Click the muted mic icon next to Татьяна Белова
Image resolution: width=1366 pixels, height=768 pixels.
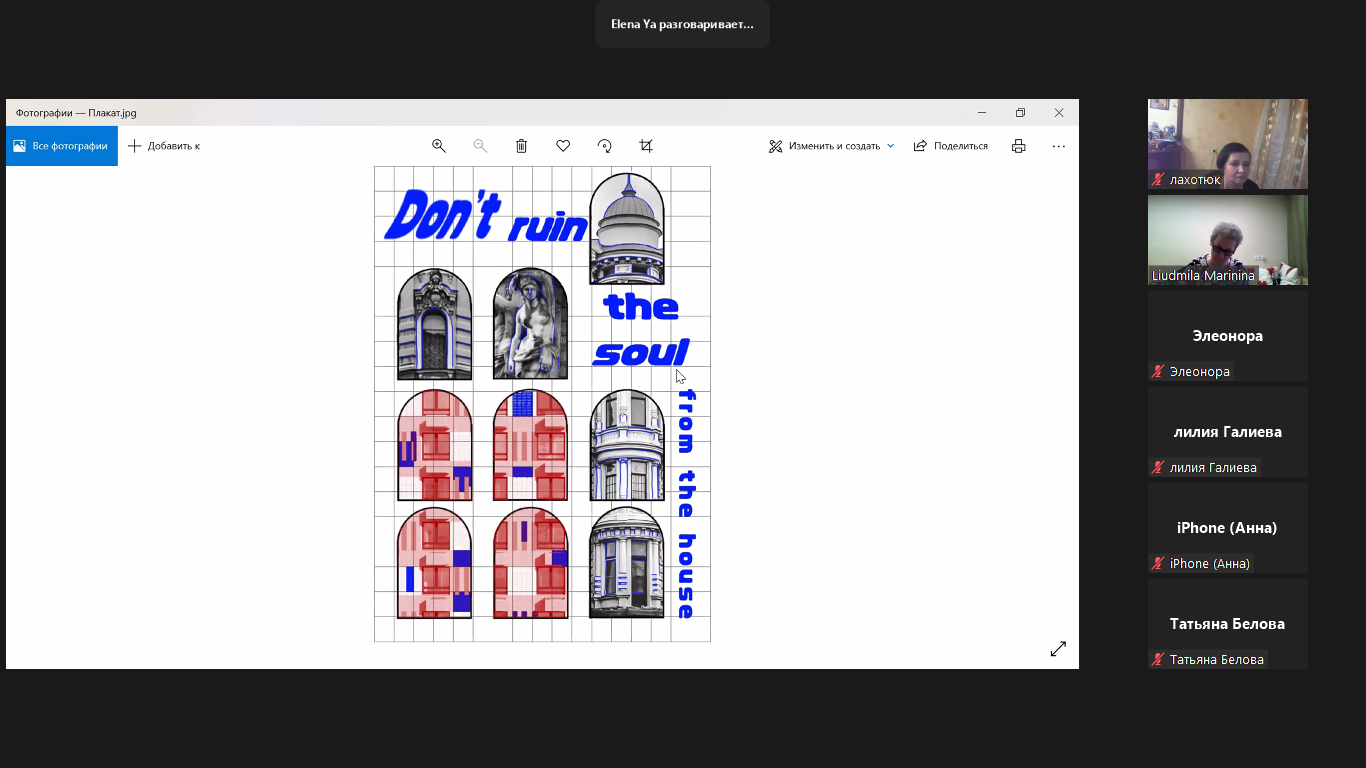(1158, 659)
